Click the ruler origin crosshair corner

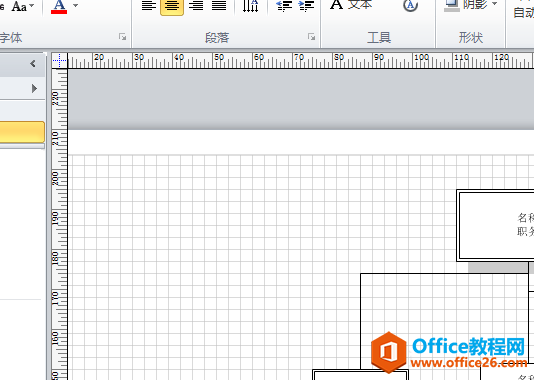click(x=60, y=61)
